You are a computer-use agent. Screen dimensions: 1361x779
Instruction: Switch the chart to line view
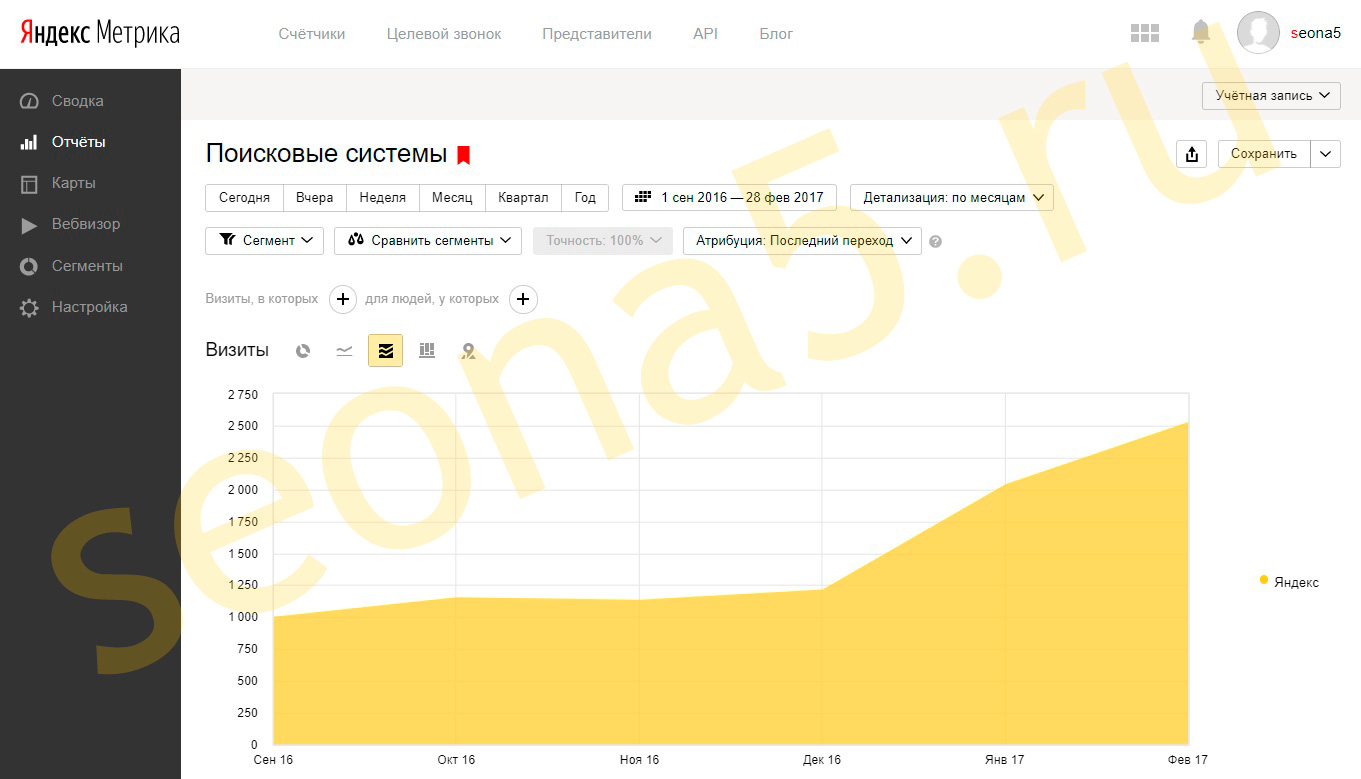(x=344, y=351)
